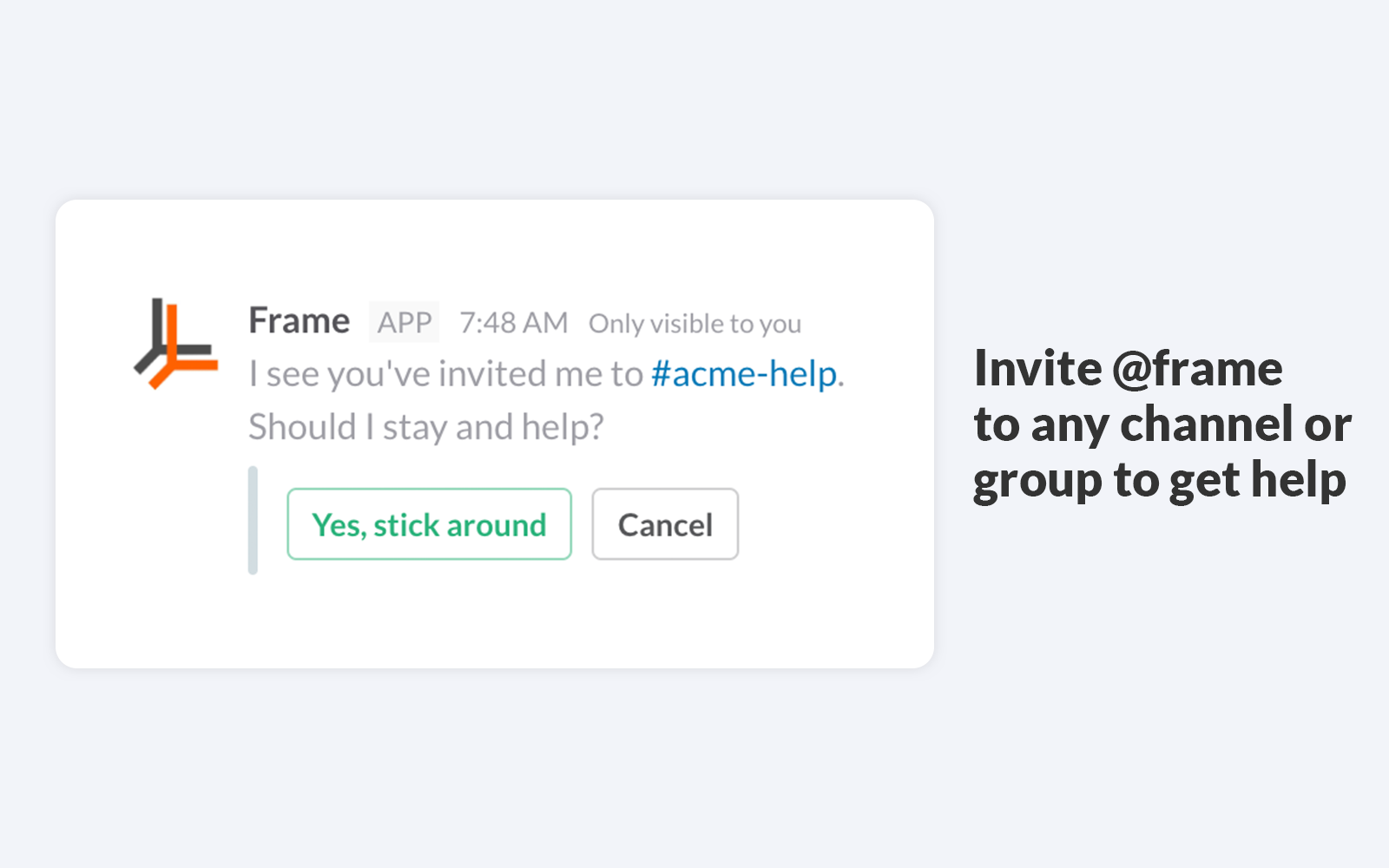Expand the #acme-help channel details
Image resolution: width=1389 pixels, height=868 pixels.
pos(743,373)
